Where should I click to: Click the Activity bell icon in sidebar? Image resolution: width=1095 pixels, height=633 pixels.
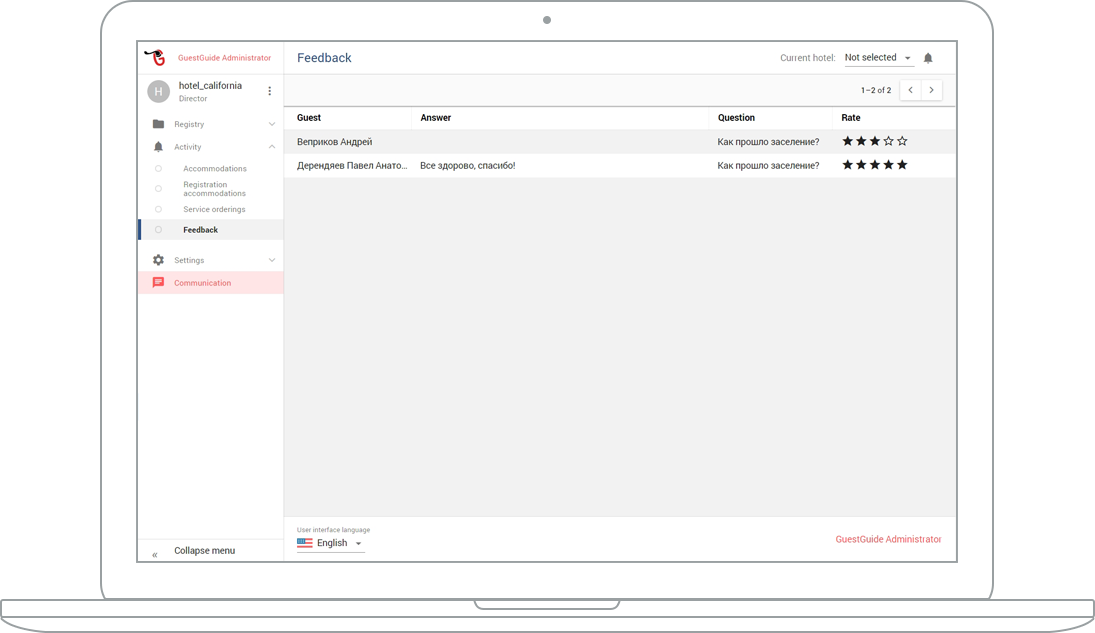(x=159, y=147)
